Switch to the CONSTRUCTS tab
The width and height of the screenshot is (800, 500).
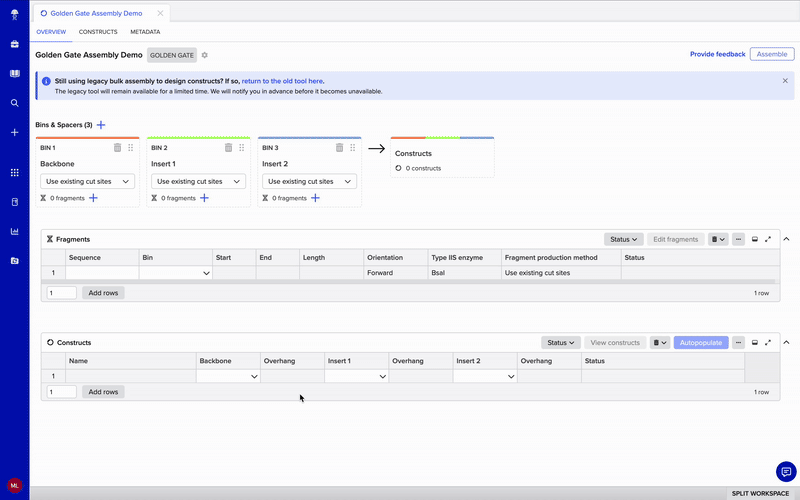click(98, 32)
